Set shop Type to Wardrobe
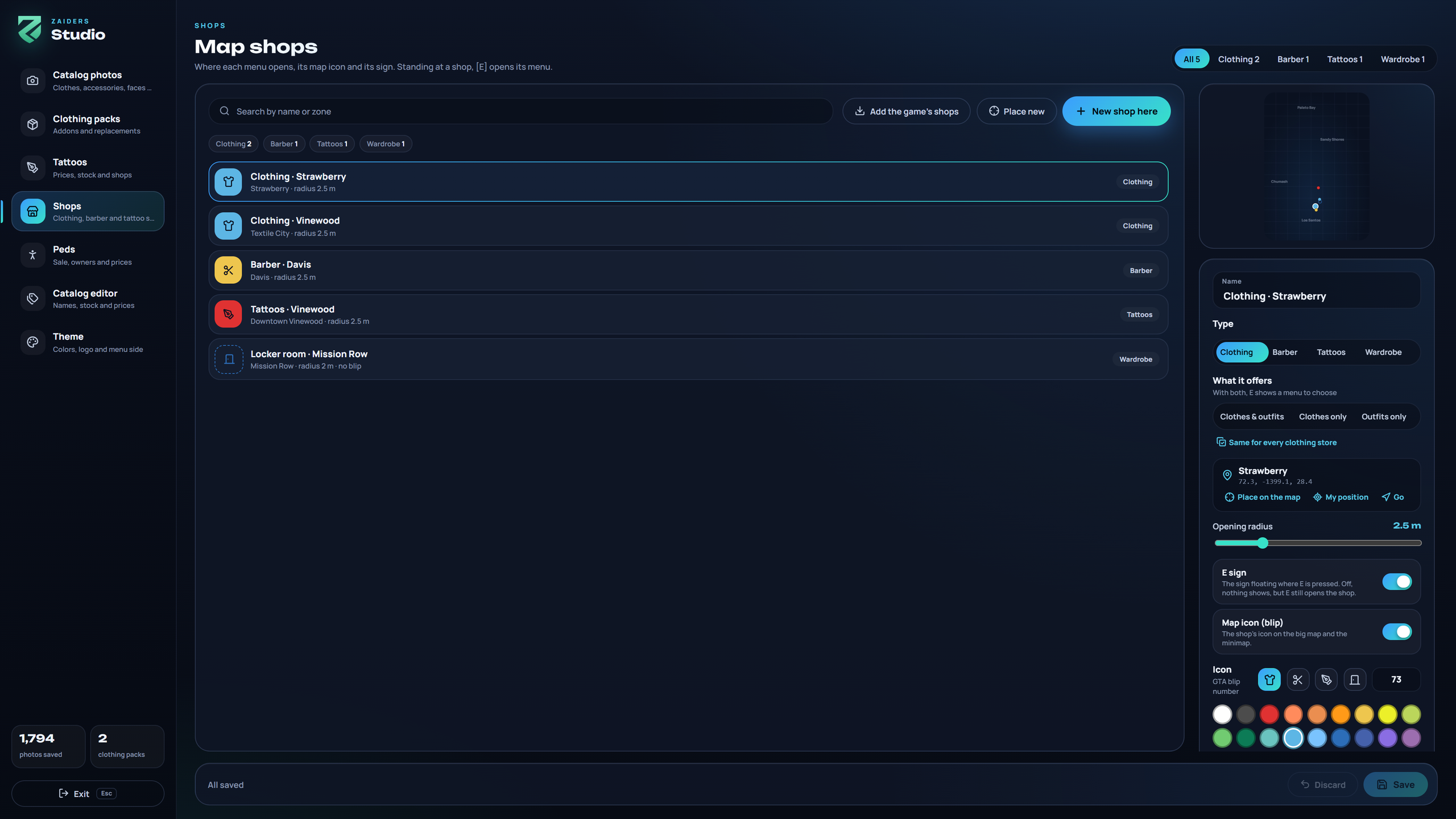Viewport: 1456px width, 819px height. coord(1383,352)
